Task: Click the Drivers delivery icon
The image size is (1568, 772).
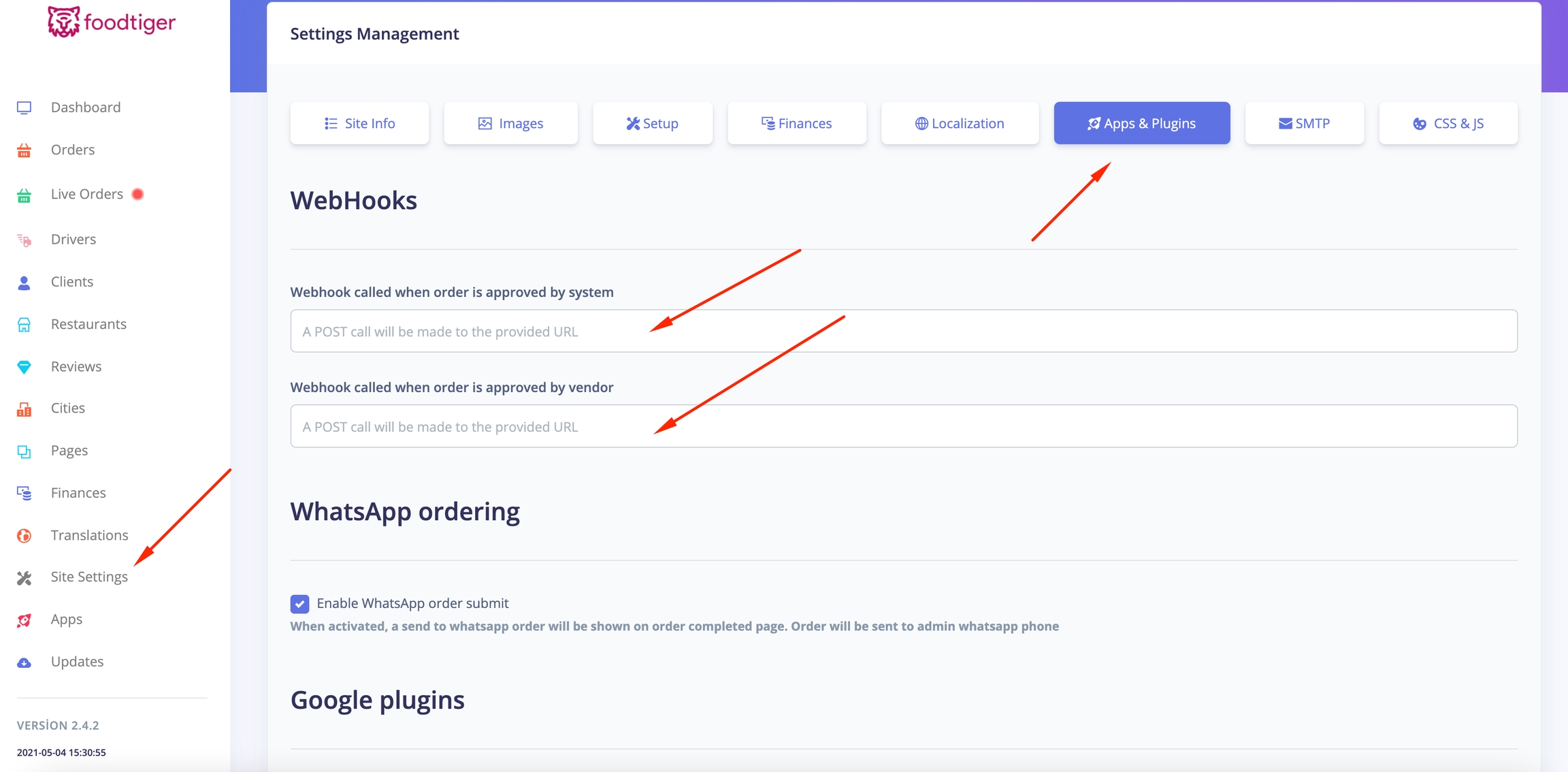Action: pos(24,240)
